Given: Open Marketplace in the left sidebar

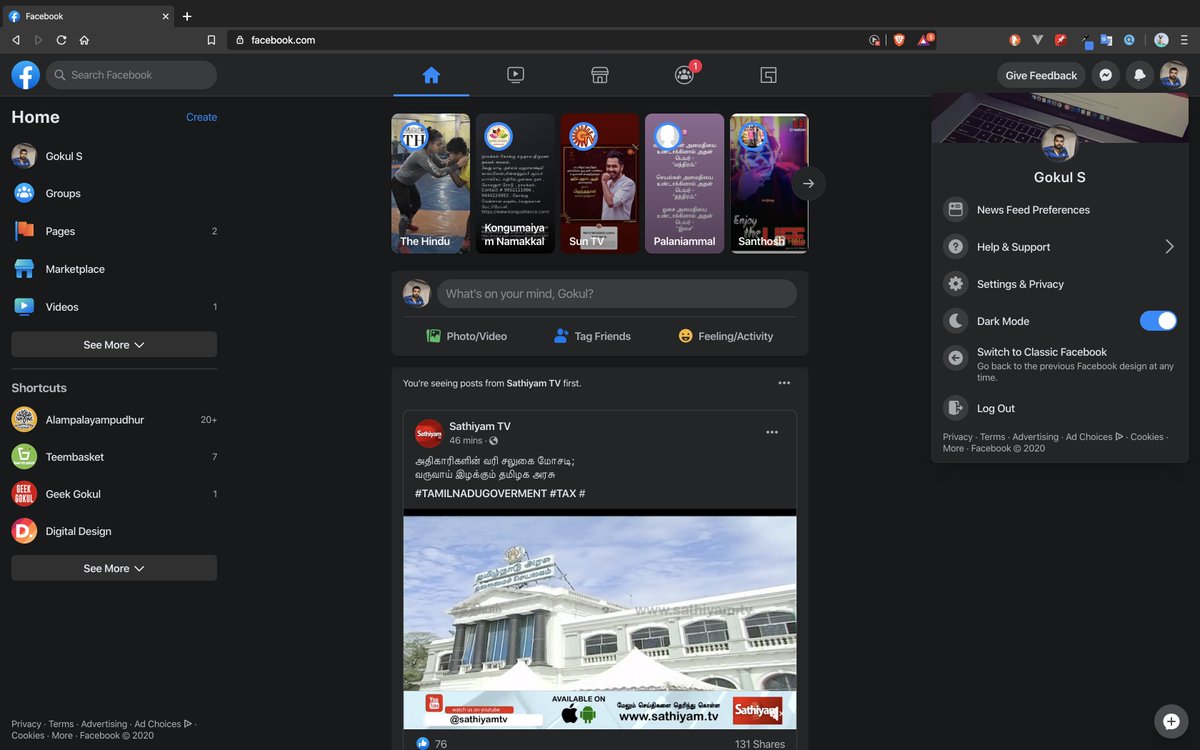Looking at the screenshot, I should [x=114, y=269].
